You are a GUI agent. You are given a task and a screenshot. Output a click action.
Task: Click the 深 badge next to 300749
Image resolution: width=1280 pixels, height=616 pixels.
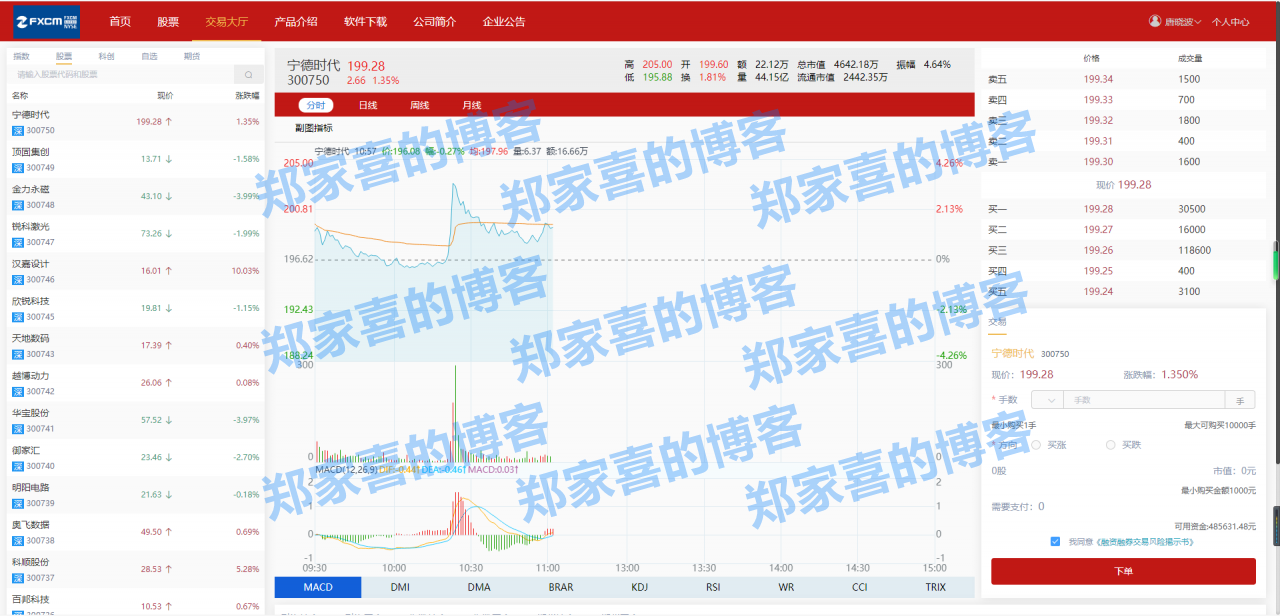17,167
